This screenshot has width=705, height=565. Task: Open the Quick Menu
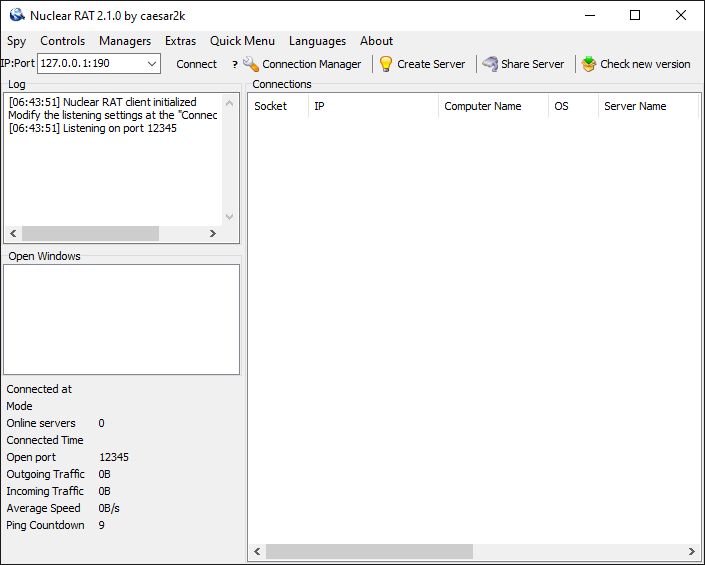click(242, 41)
